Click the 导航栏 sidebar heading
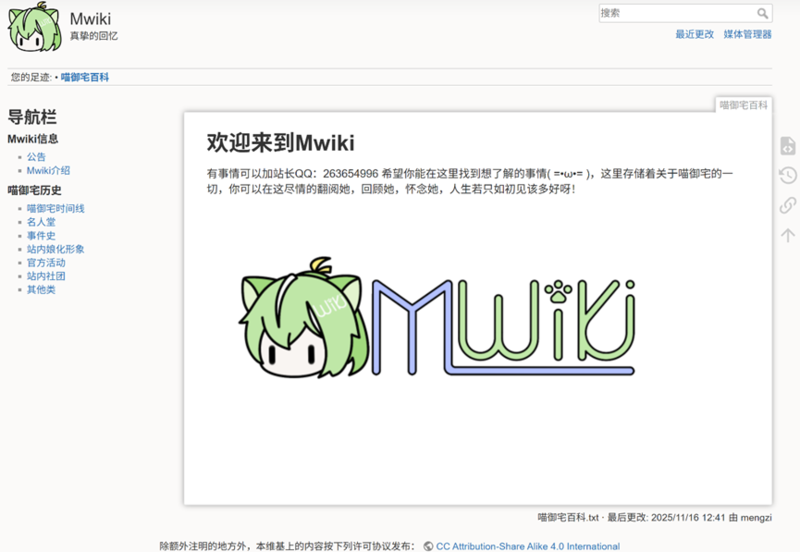Image resolution: width=800 pixels, height=552 pixels. pos(32,117)
